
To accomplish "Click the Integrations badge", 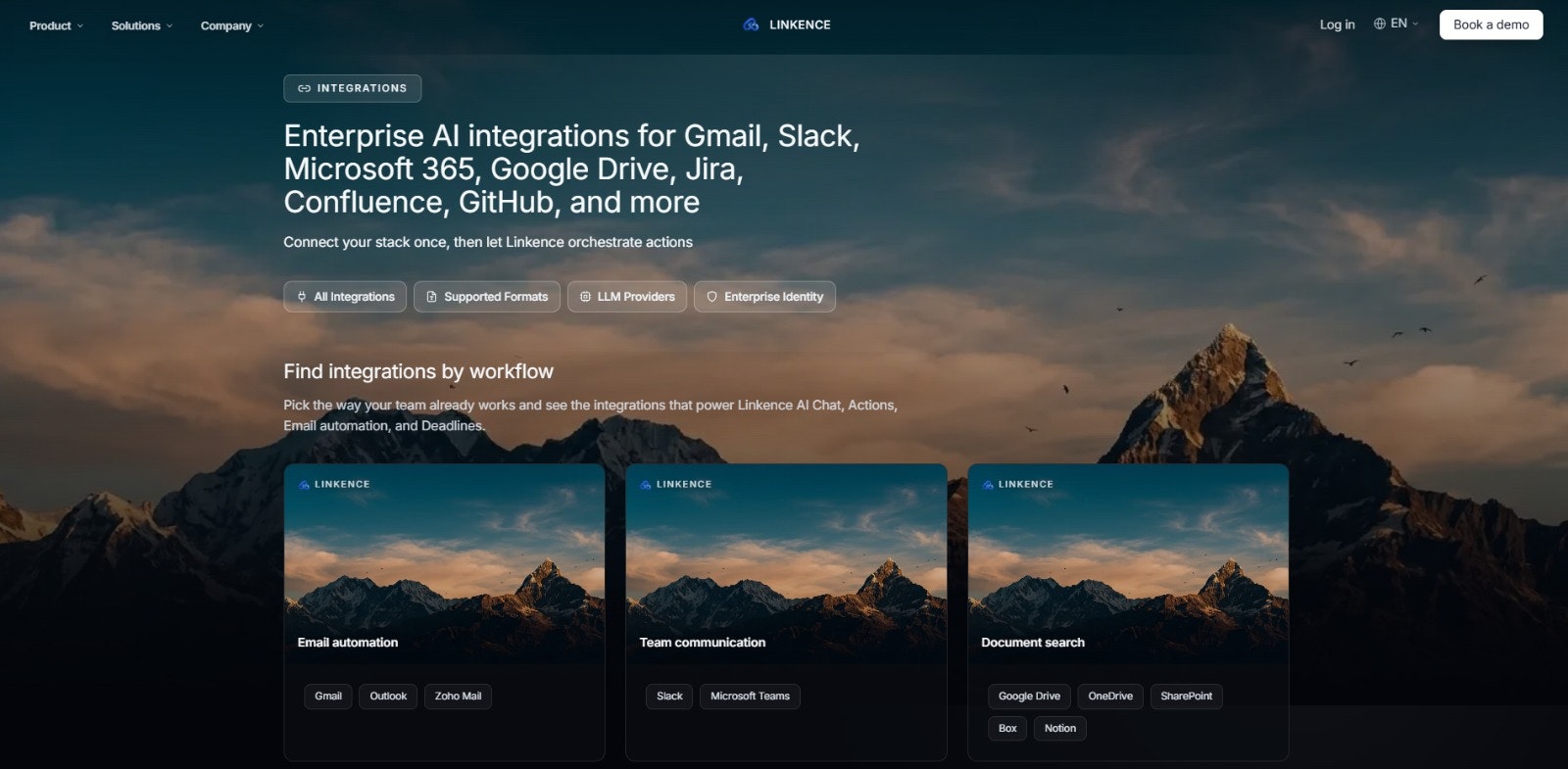I will point(353,88).
